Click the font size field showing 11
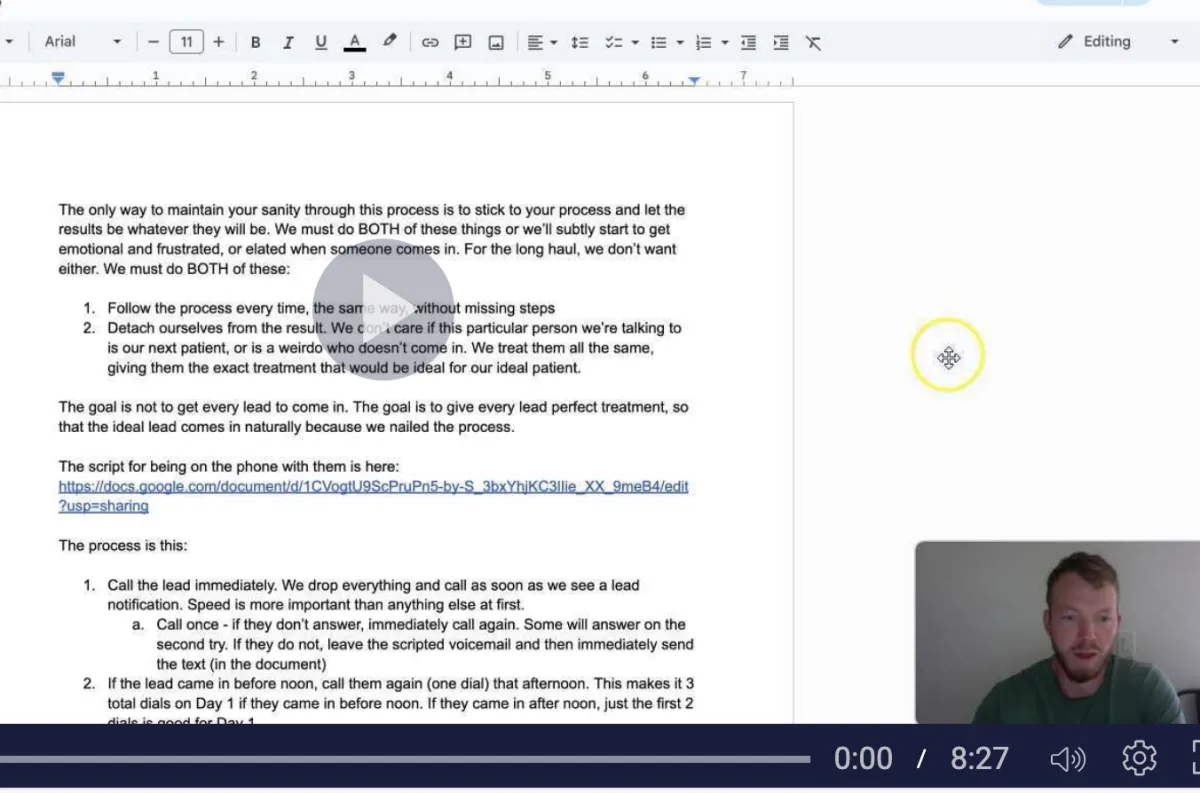The height and width of the screenshot is (793, 1200). click(186, 42)
